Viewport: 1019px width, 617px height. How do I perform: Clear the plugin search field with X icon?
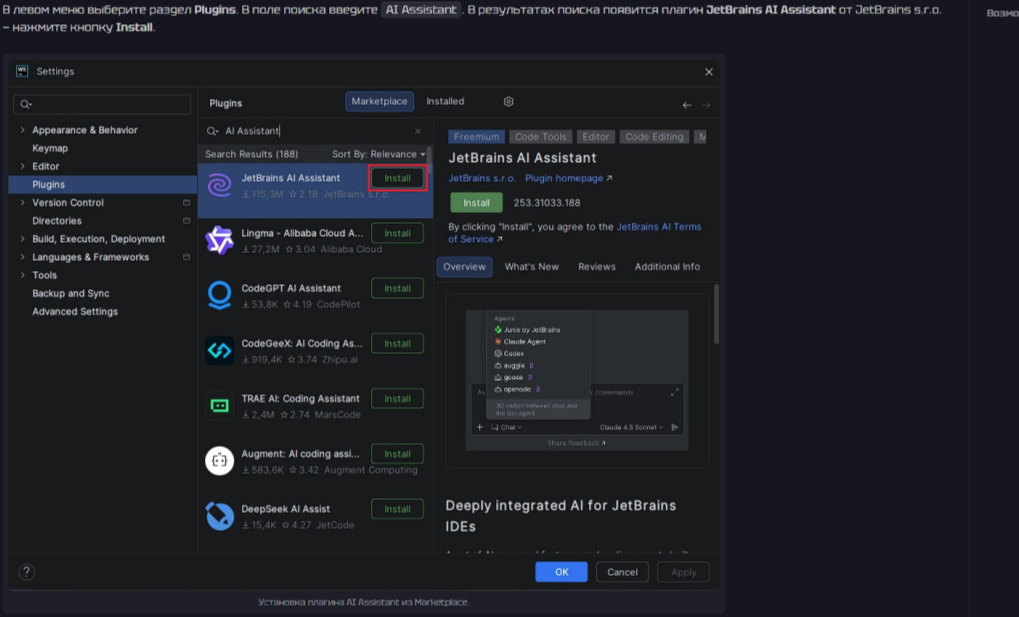pyautogui.click(x=418, y=131)
